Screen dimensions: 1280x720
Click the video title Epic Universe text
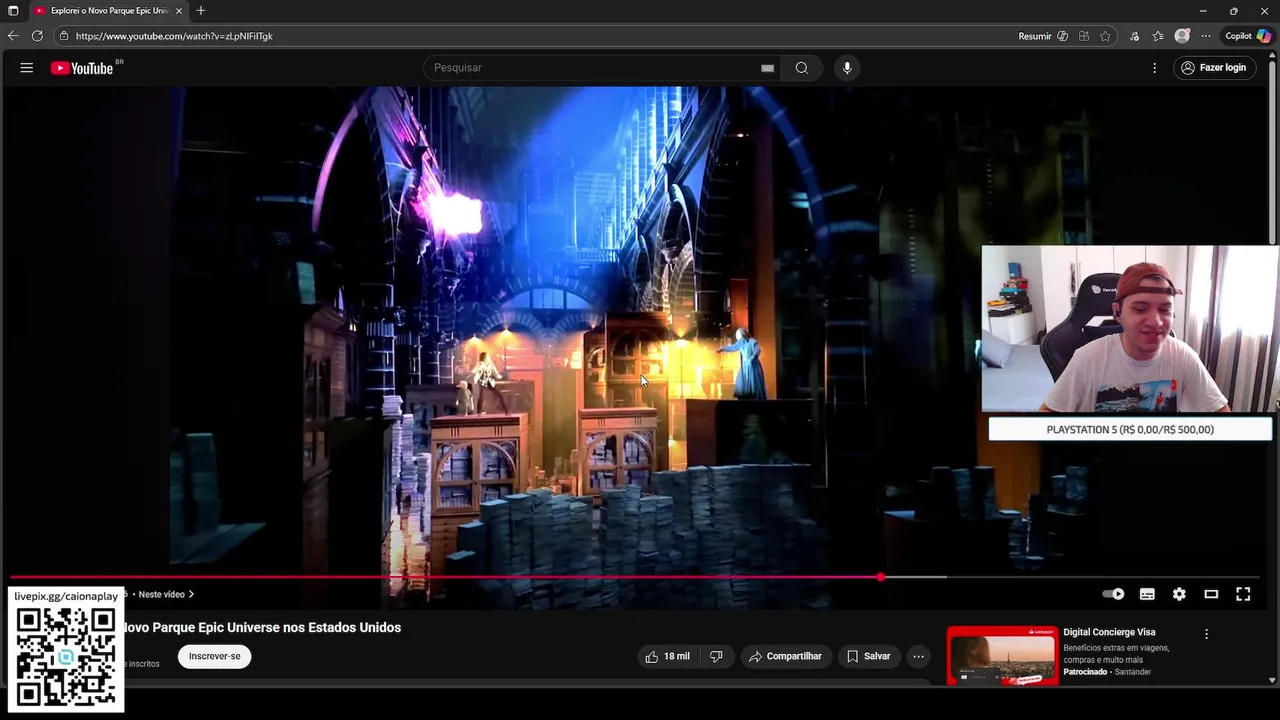(x=261, y=628)
